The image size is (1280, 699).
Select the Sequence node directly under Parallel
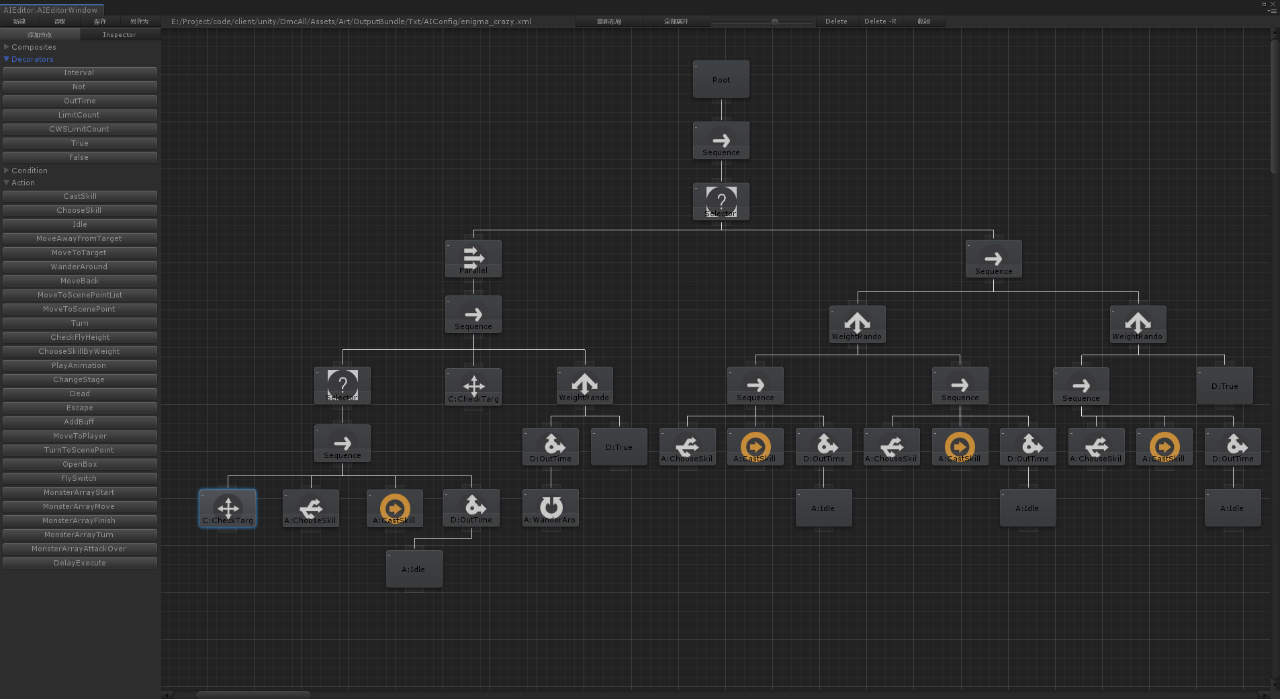point(473,314)
